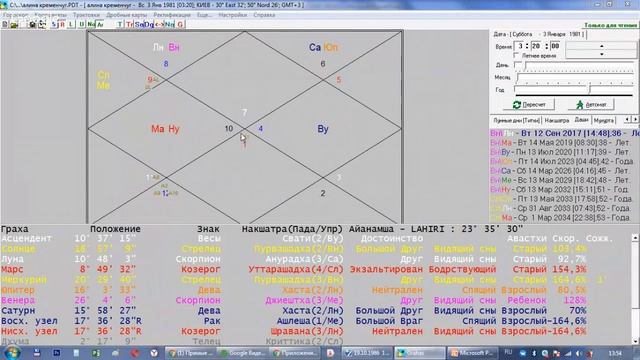Click the Dg toolbar icon
Viewport: 640px width, 360px height.
[149, 24]
